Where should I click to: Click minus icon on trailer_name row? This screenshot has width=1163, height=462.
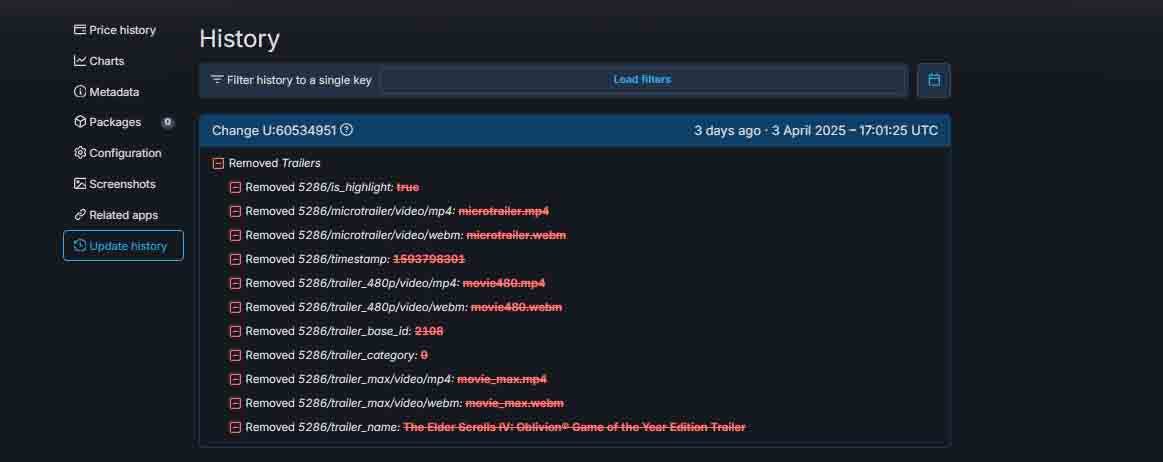235,427
